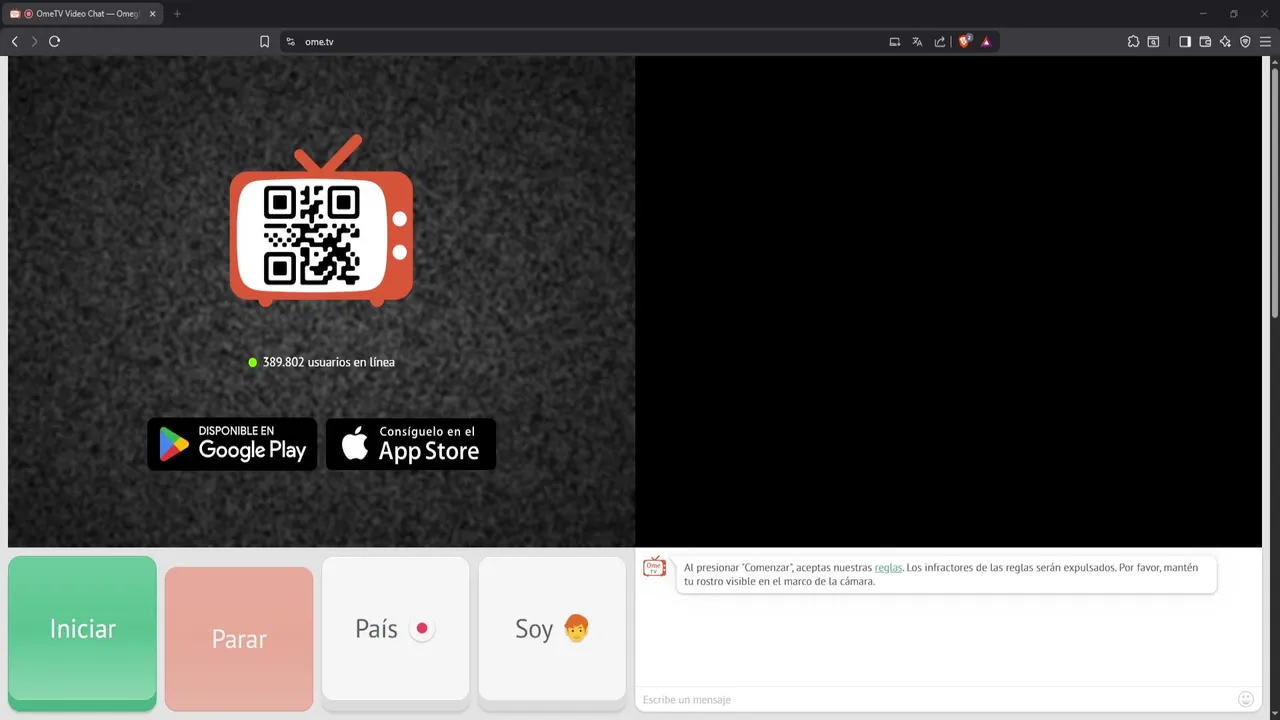Click the tab search window icon in toolbar
Image resolution: width=1280 pixels, height=720 pixels.
click(1153, 42)
